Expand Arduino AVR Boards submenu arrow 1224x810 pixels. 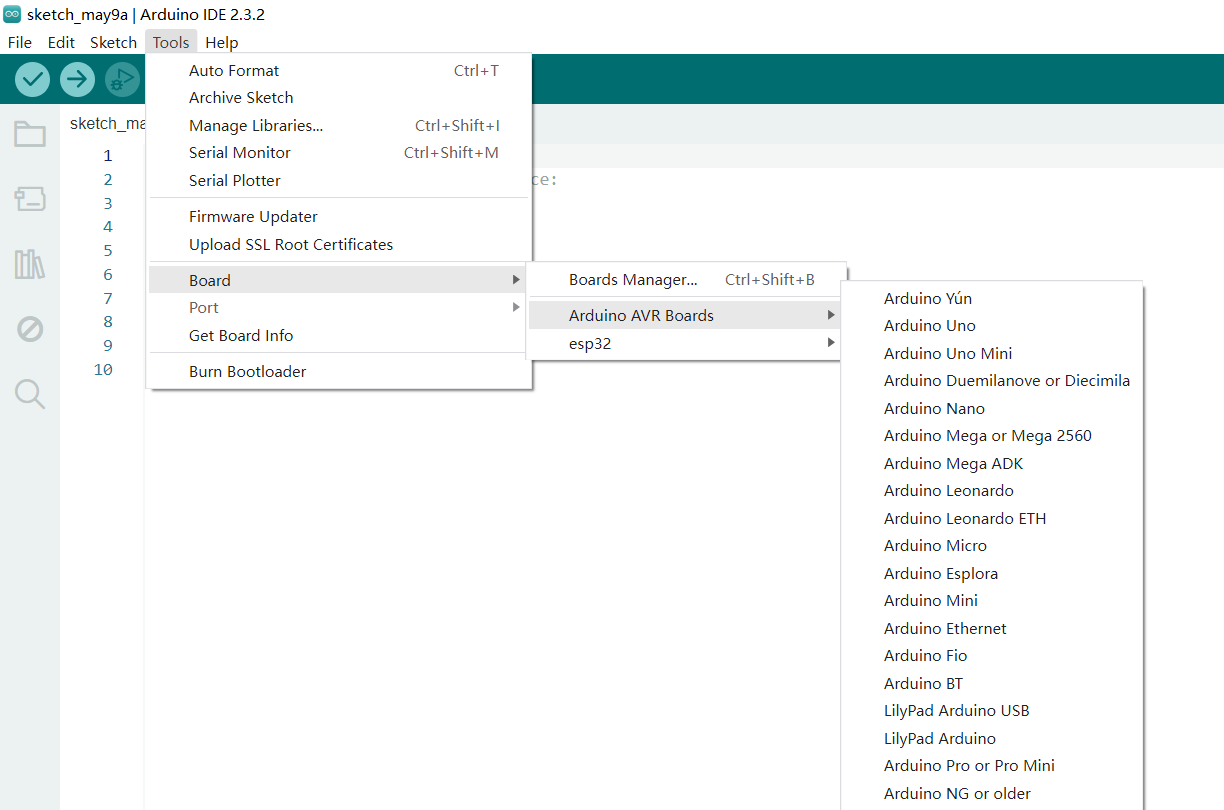831,316
